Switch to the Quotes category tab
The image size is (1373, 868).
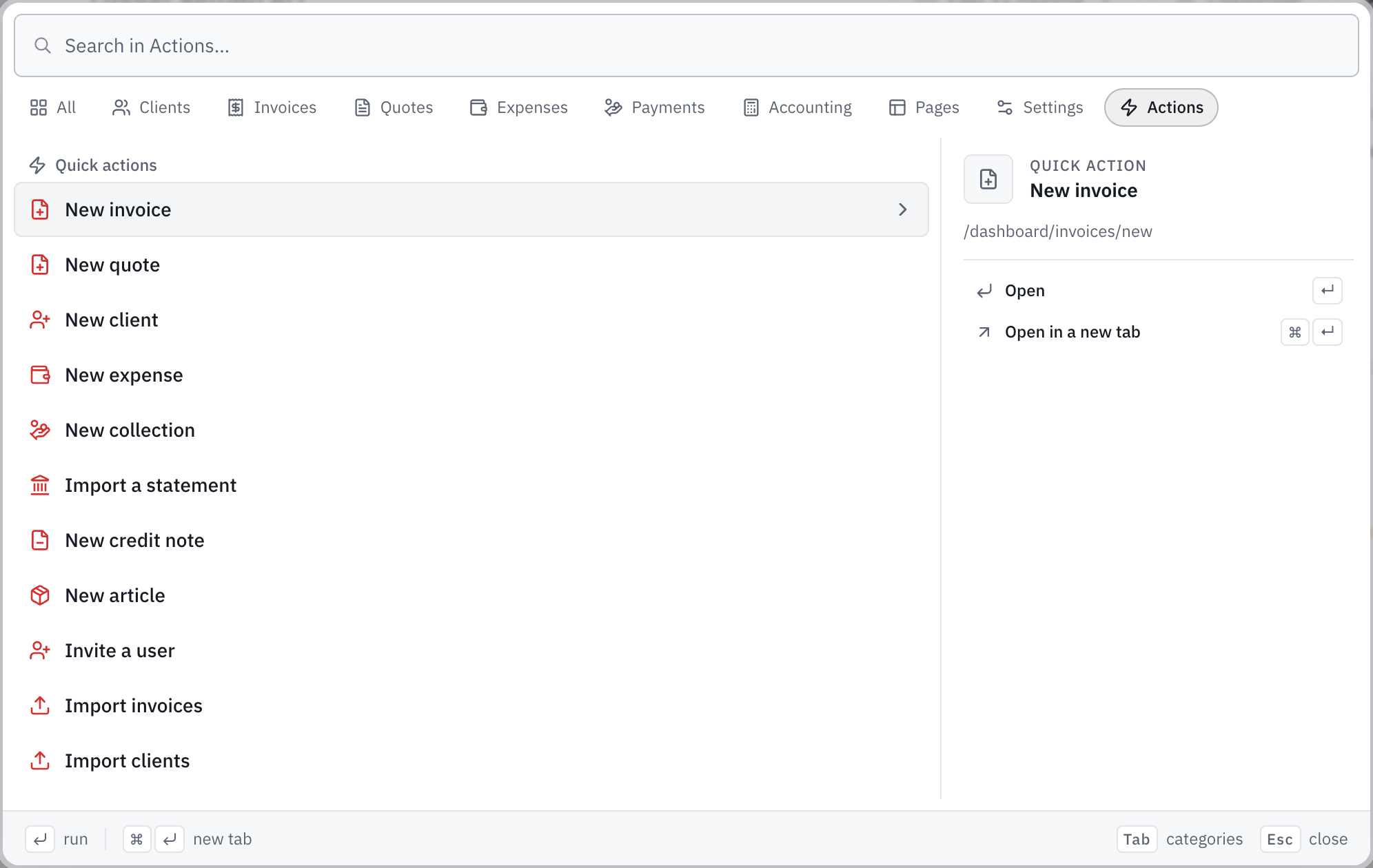[394, 107]
